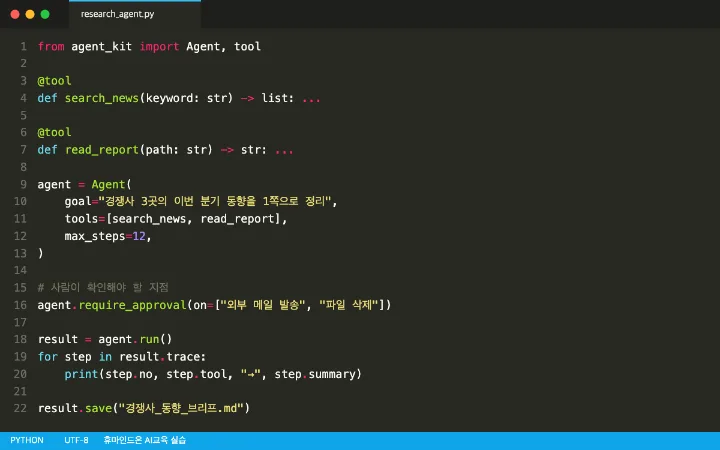Click search_news inside the tools list
This screenshot has height=450, width=720.
pos(149,219)
